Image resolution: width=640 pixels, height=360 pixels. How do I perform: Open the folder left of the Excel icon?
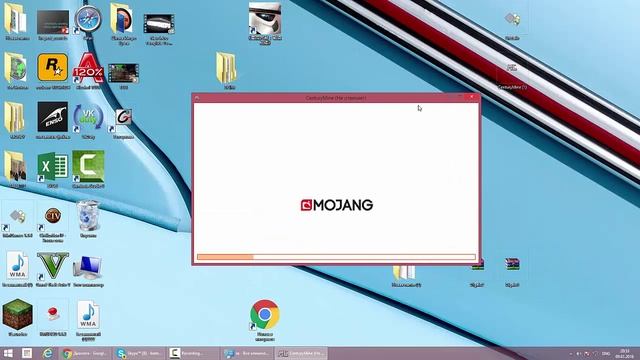coord(16,167)
